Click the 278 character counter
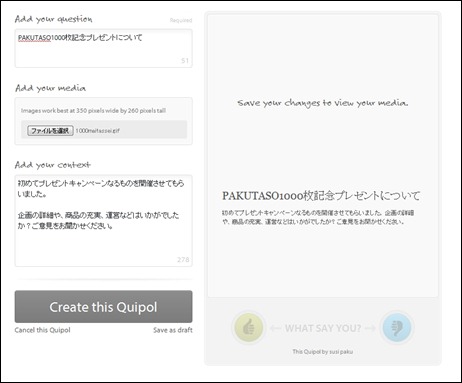The height and width of the screenshot is (383, 462). (x=183, y=259)
